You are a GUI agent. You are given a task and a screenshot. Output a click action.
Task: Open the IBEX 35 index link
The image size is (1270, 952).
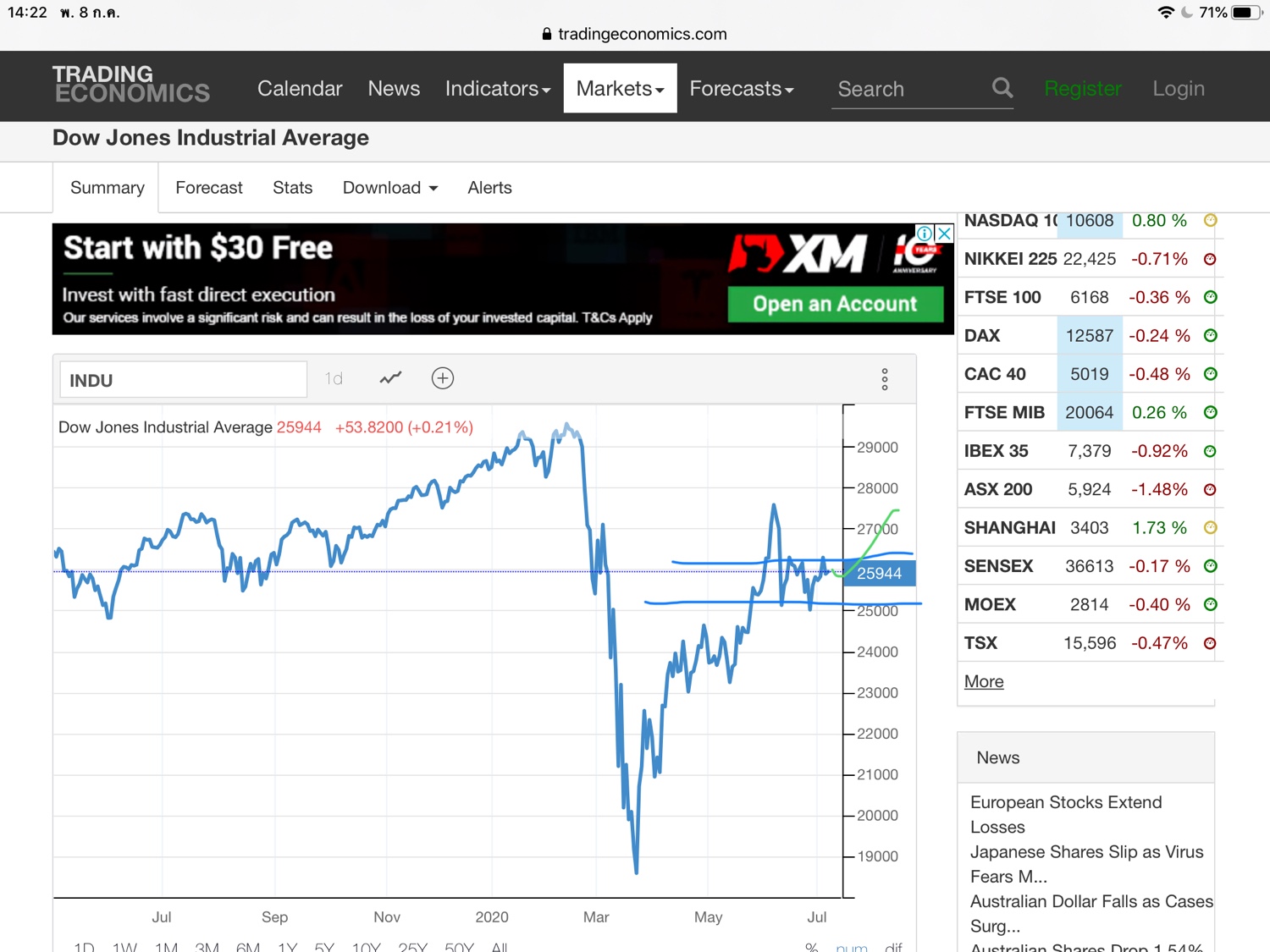pos(997,451)
